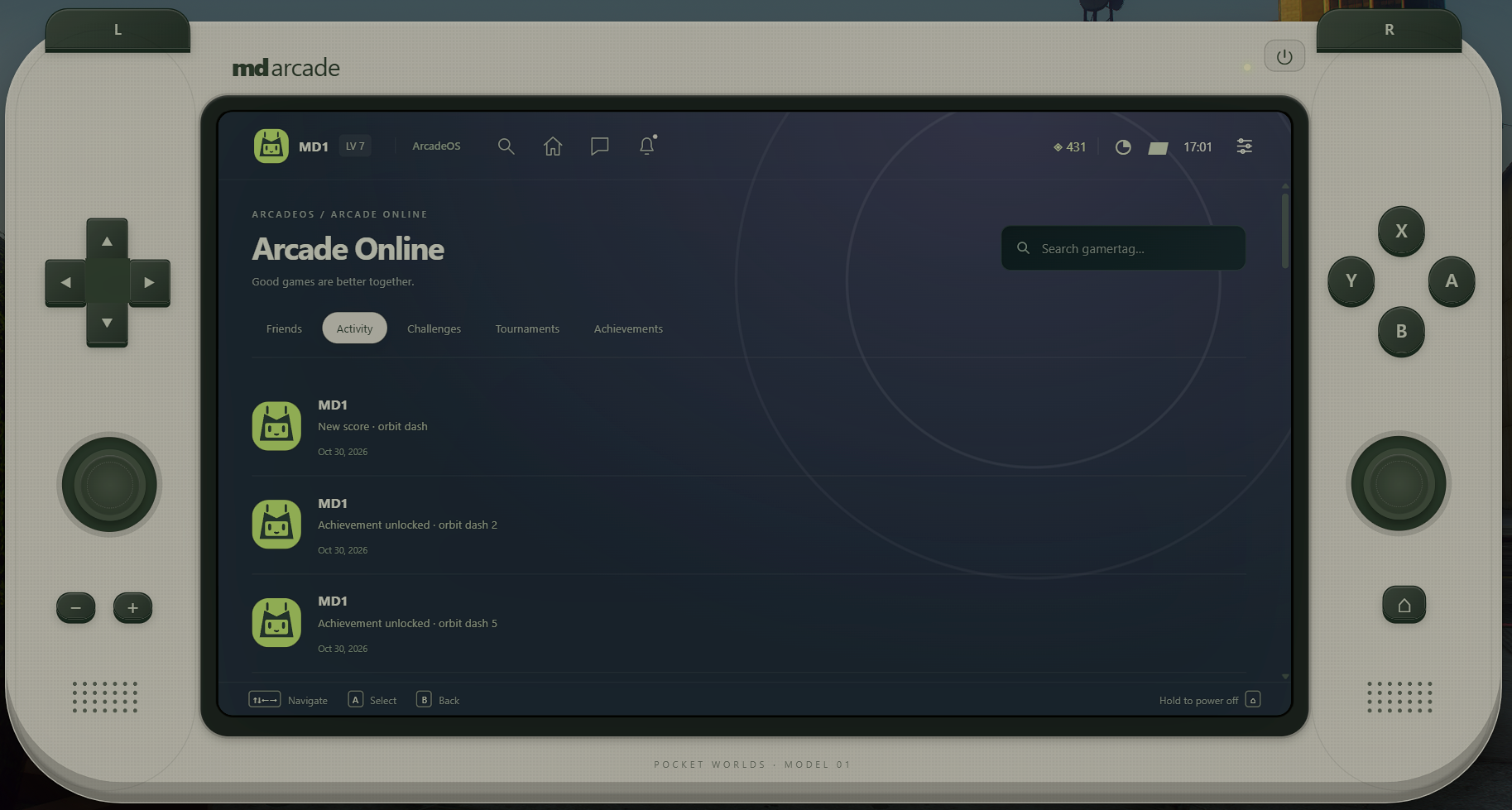The image size is (1512, 810).
Task: Open Achievement unlocked orbit dash 5 entry
Action: (x=748, y=623)
